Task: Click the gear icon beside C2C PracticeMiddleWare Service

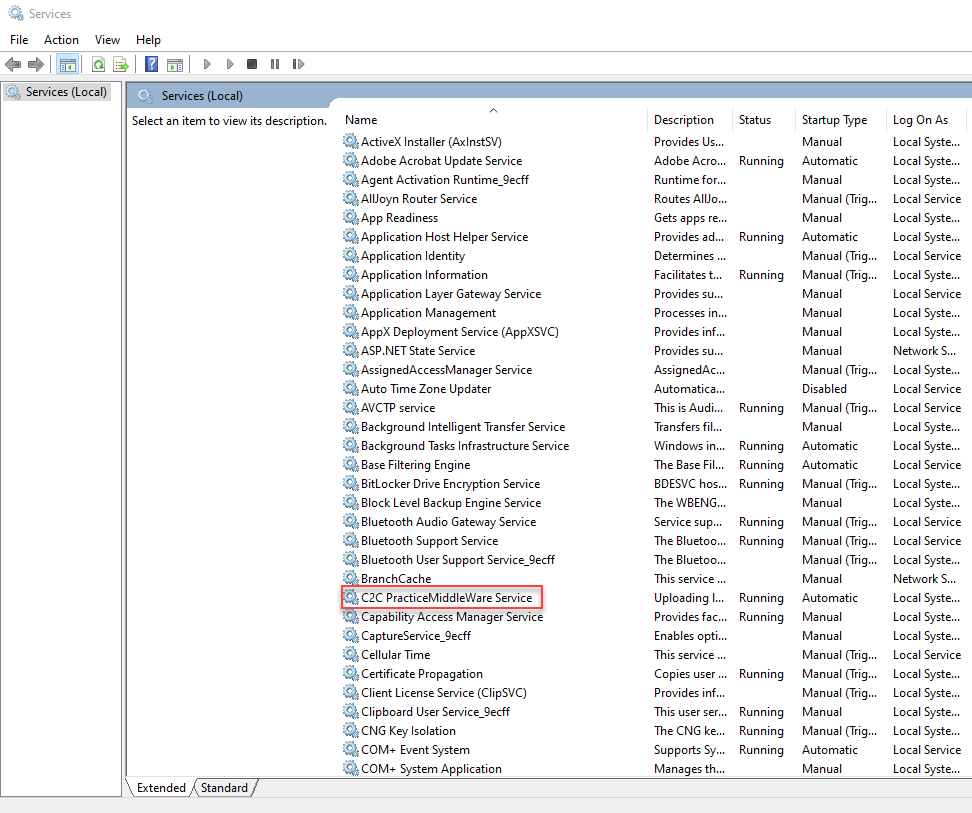Action: [x=351, y=597]
